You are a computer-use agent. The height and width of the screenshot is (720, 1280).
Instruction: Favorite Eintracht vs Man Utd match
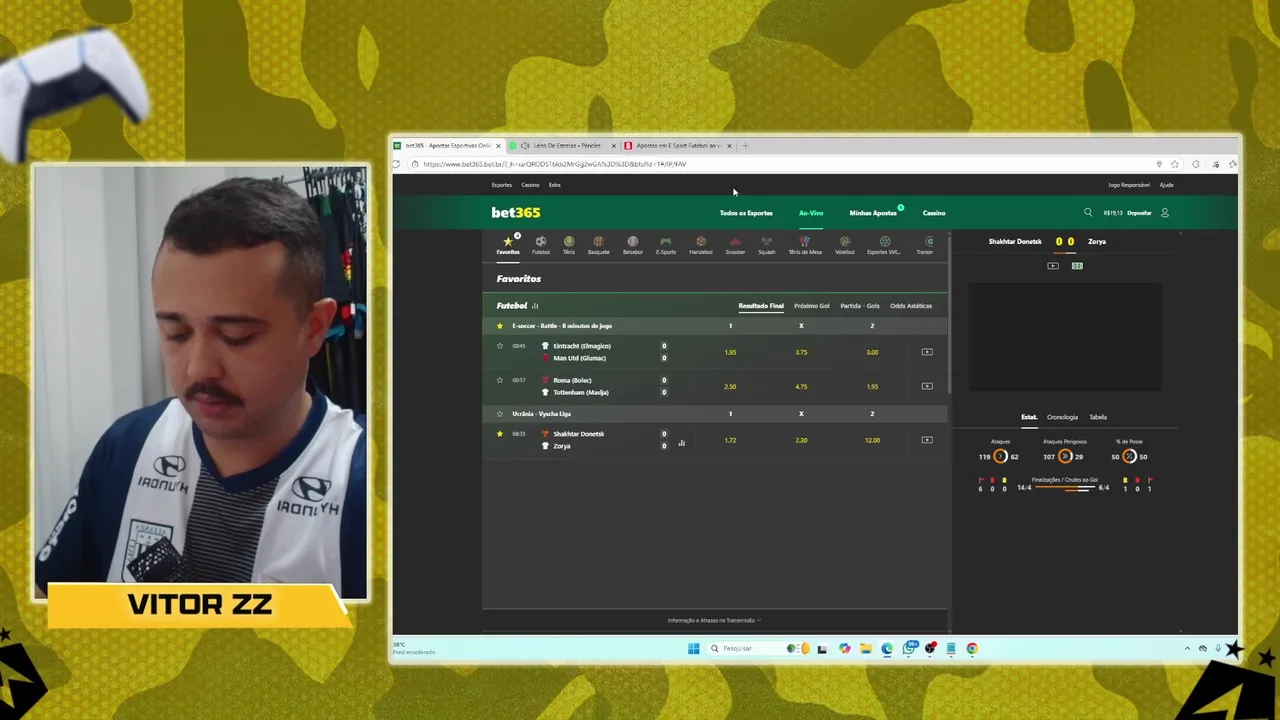pyautogui.click(x=500, y=346)
